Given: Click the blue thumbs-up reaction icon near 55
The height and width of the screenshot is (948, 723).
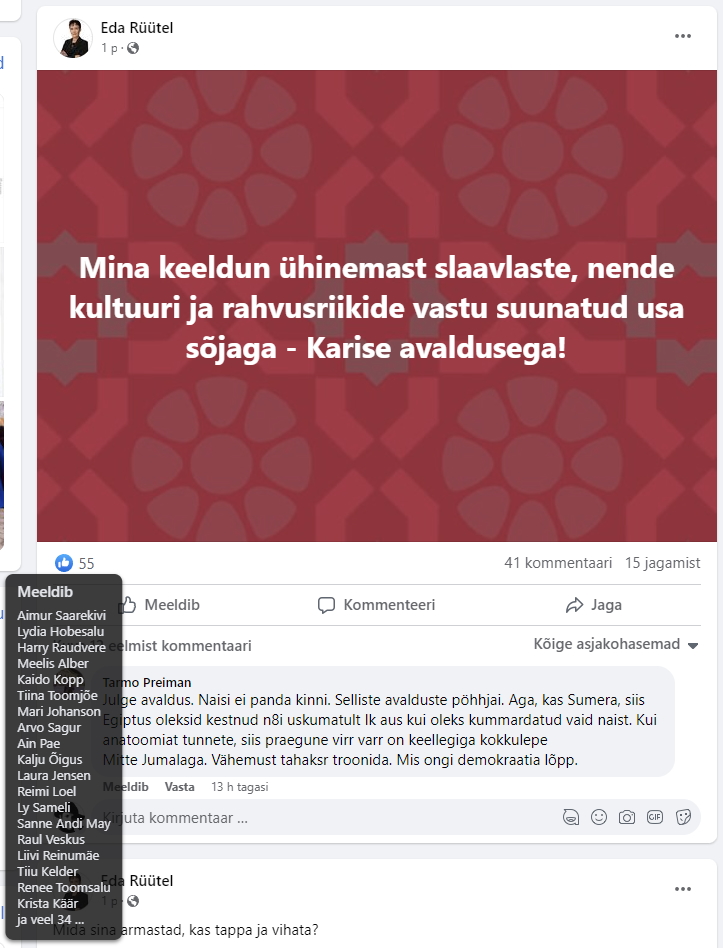Looking at the screenshot, I should point(63,563).
